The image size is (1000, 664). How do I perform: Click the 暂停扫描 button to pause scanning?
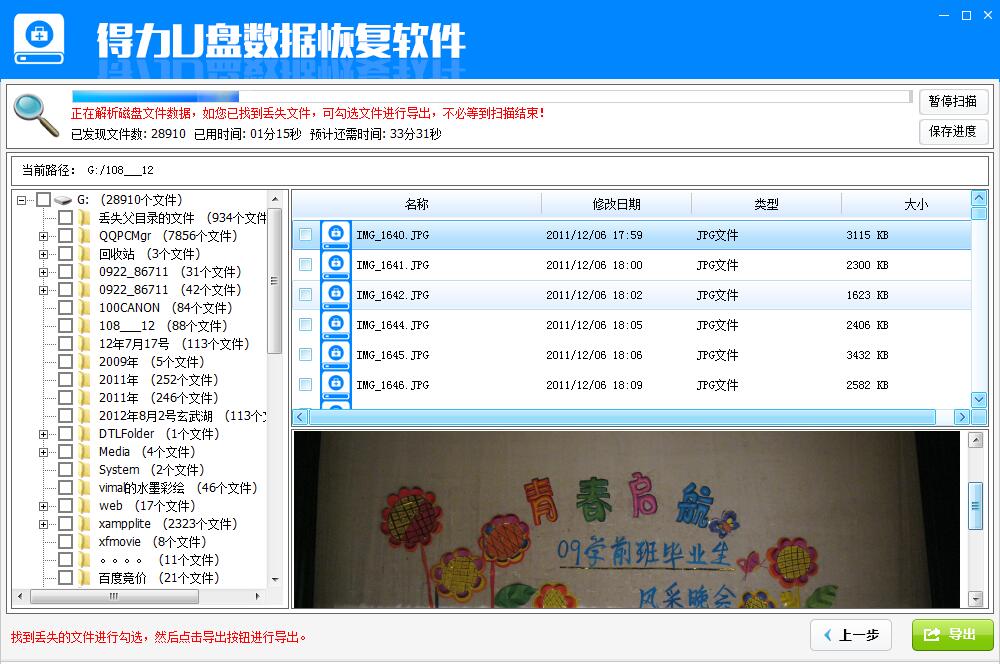(x=952, y=101)
